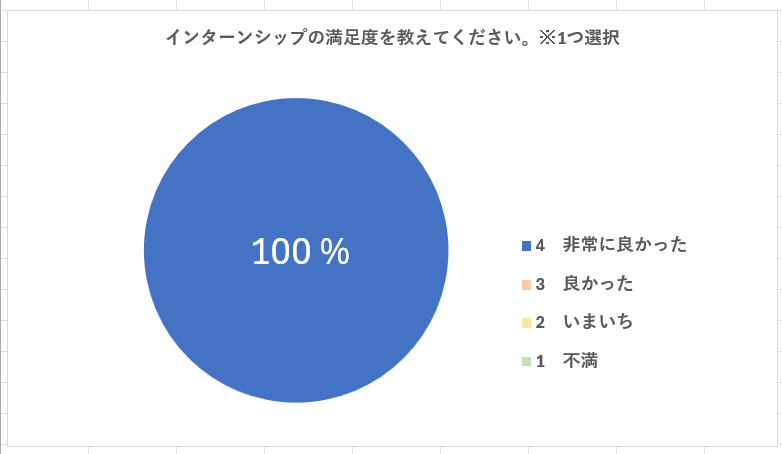Select the chart title text

click(392, 37)
